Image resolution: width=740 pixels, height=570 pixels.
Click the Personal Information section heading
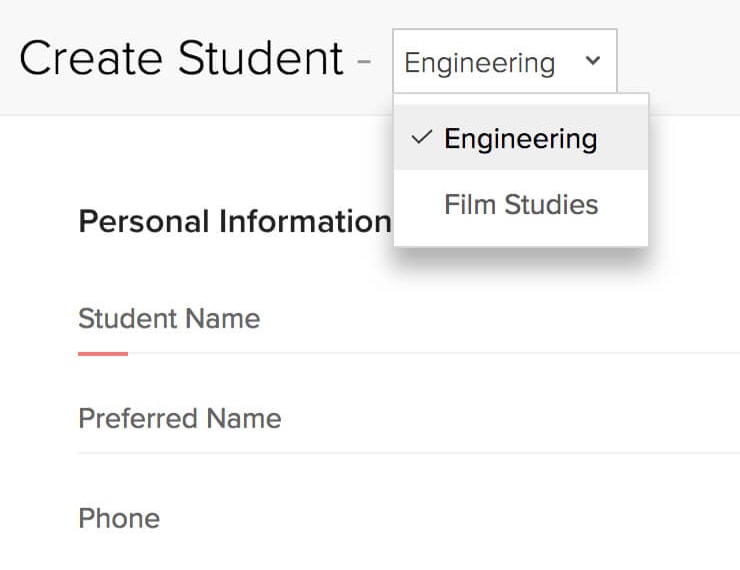235,222
